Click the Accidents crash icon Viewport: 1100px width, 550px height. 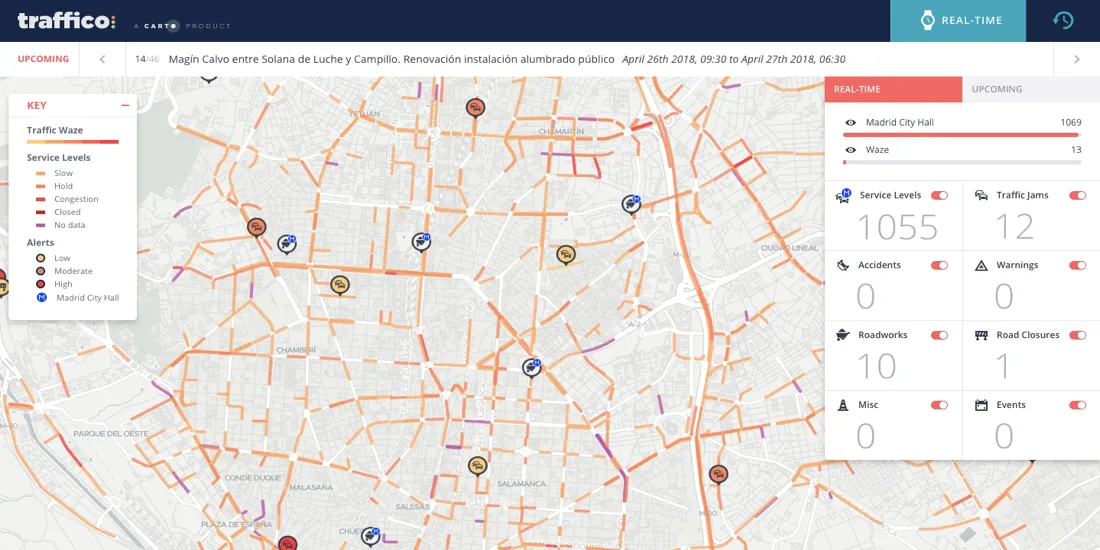(x=843, y=265)
